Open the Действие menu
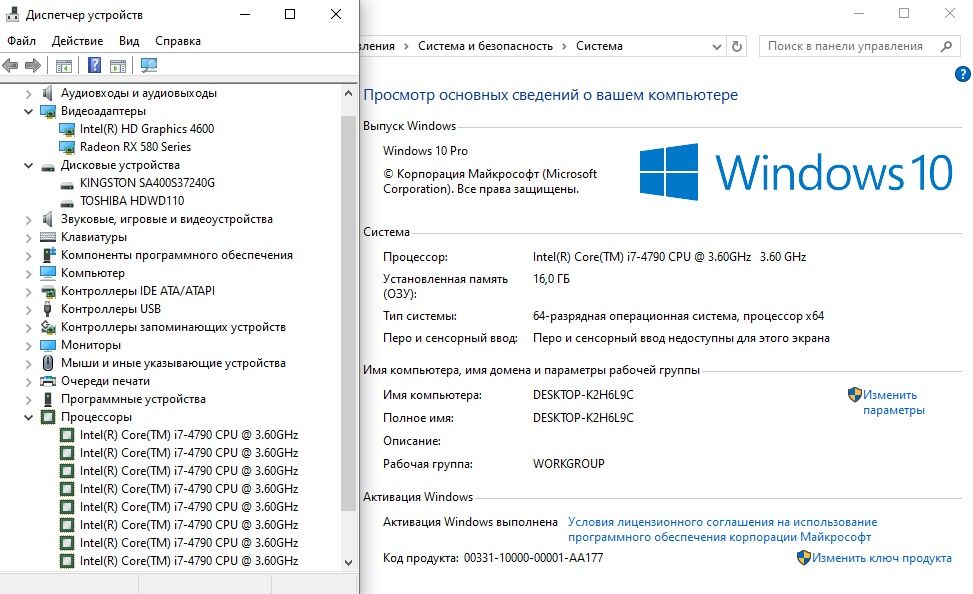Viewport: 973px width, 594px height. tap(78, 41)
